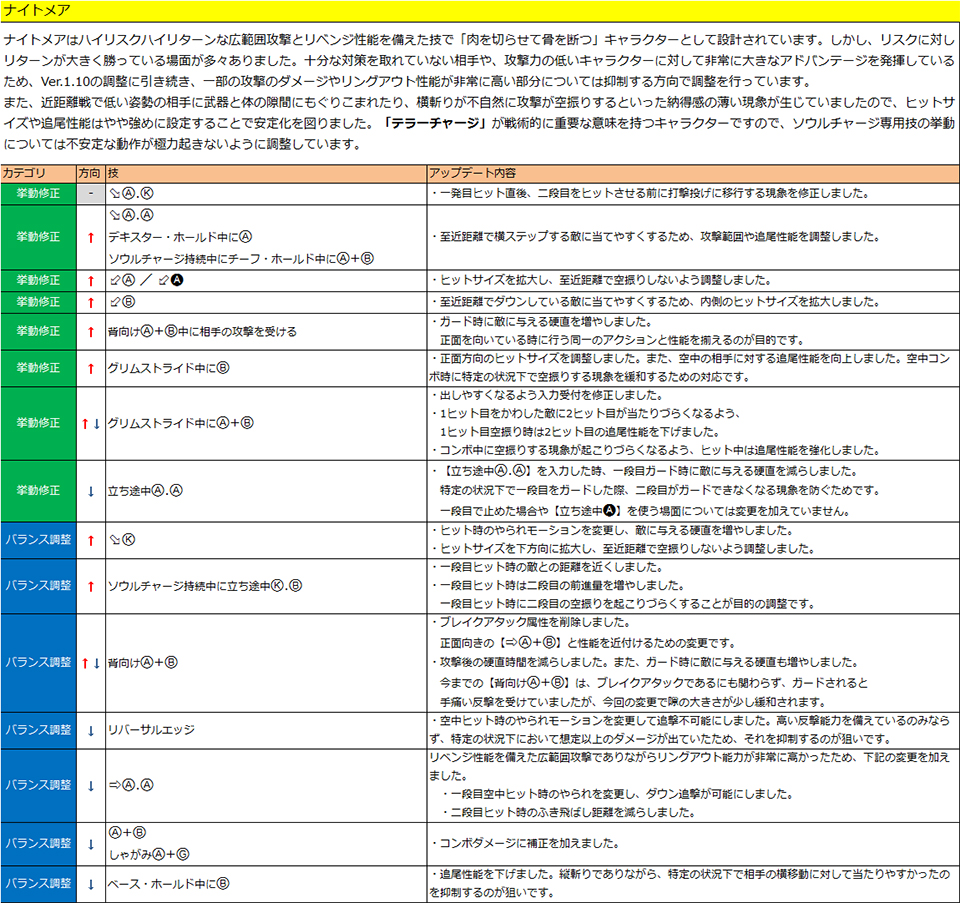Viewport: 960px width, 903px height.
Task: Click the up-down arrows beside グリムストライド中にⒶ+Ⓑ
Action: point(90,423)
